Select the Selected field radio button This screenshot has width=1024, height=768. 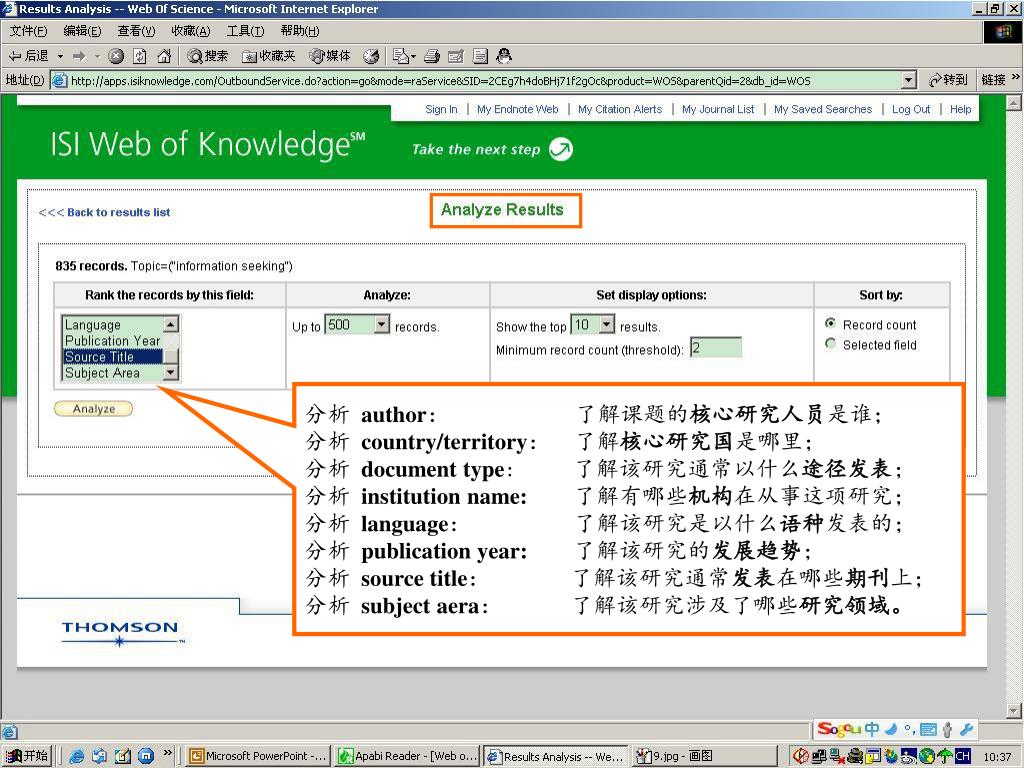[x=831, y=344]
